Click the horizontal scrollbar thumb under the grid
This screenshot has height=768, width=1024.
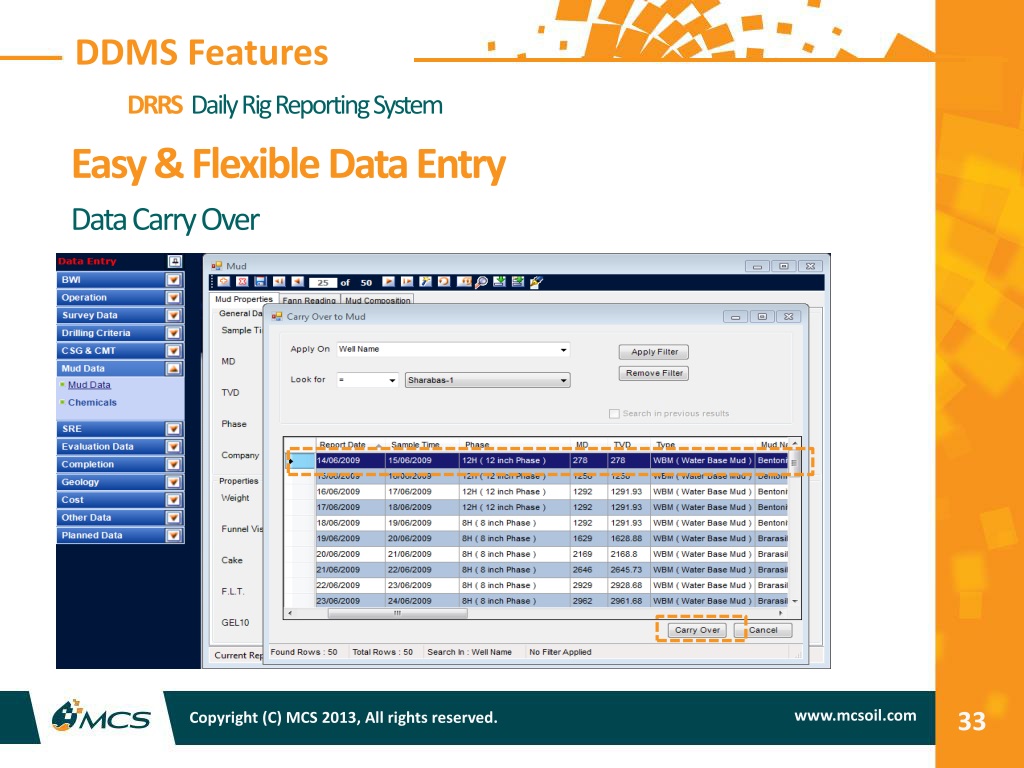(397, 613)
